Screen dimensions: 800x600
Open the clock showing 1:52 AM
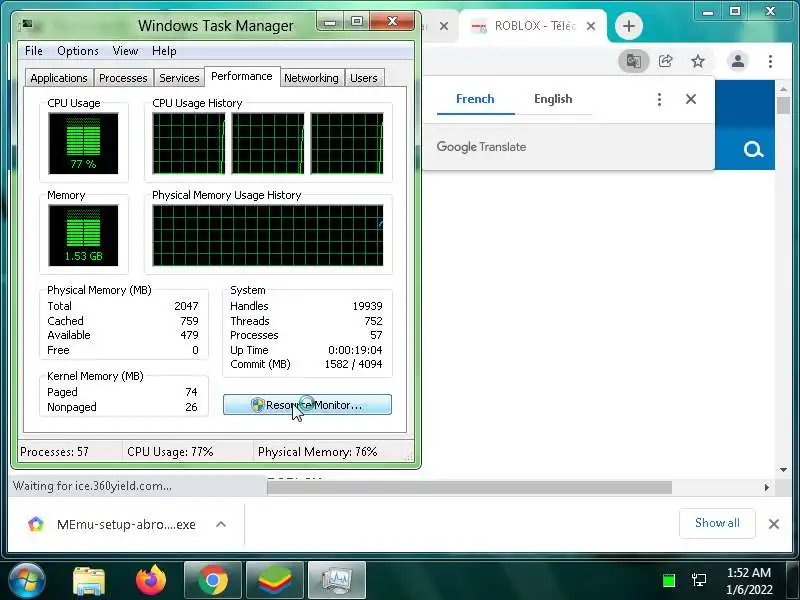click(x=749, y=581)
